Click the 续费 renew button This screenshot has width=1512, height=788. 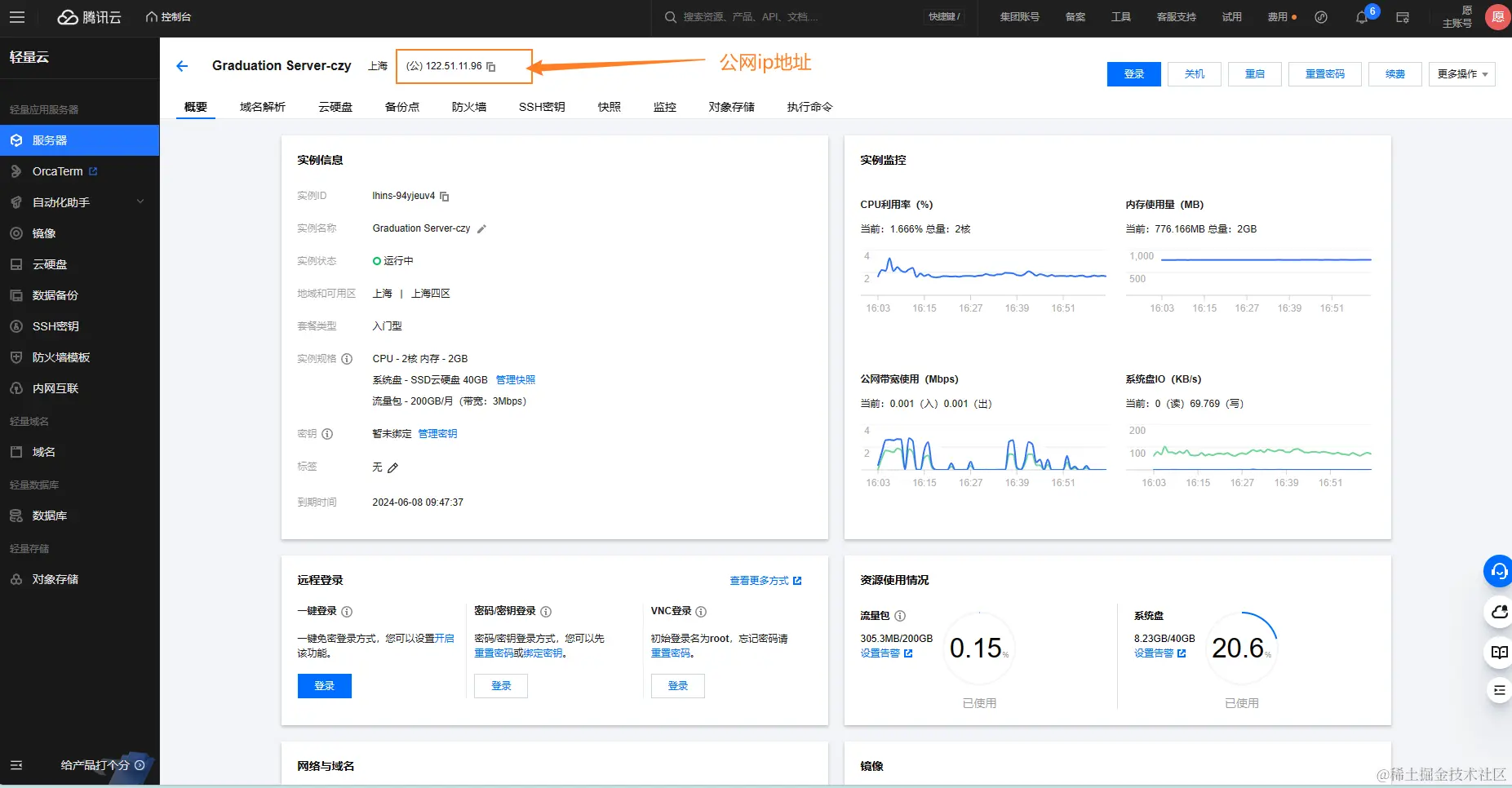tap(1395, 74)
